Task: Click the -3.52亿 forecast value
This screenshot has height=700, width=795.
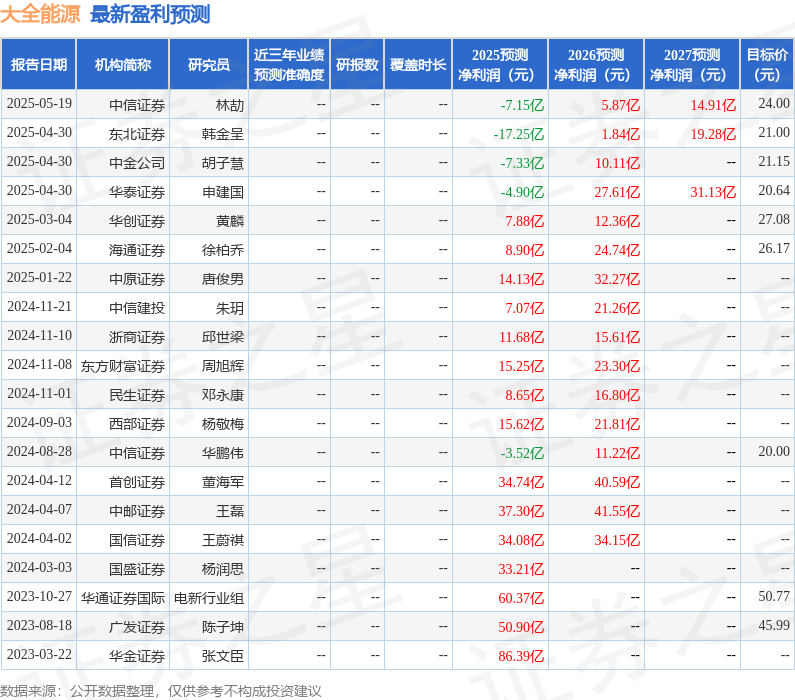Action: tap(522, 453)
